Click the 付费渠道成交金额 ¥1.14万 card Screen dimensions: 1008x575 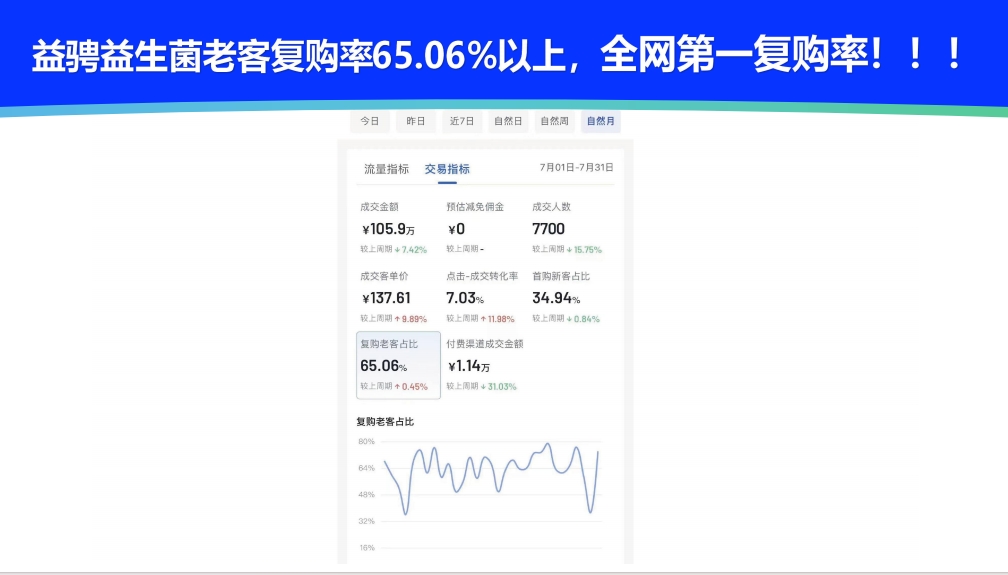coord(484,365)
